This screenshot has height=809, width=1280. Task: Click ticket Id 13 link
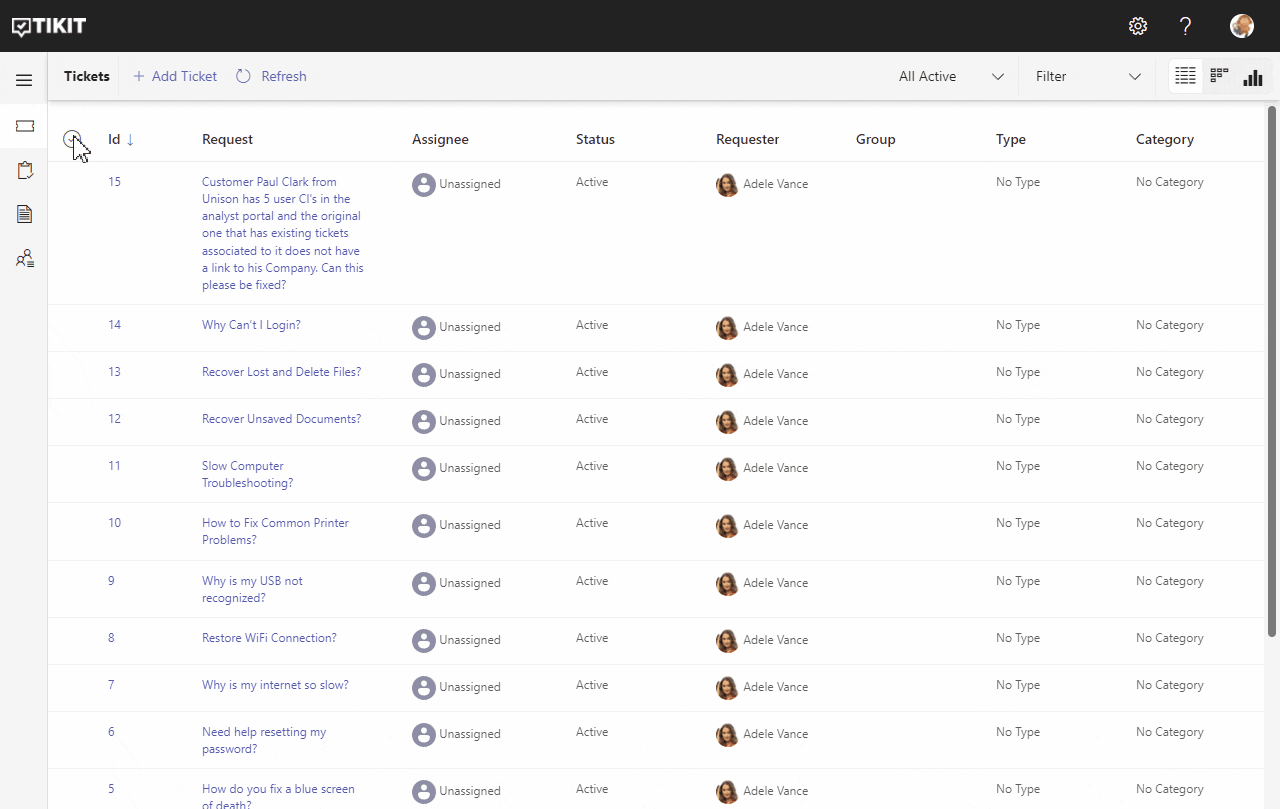click(x=114, y=372)
